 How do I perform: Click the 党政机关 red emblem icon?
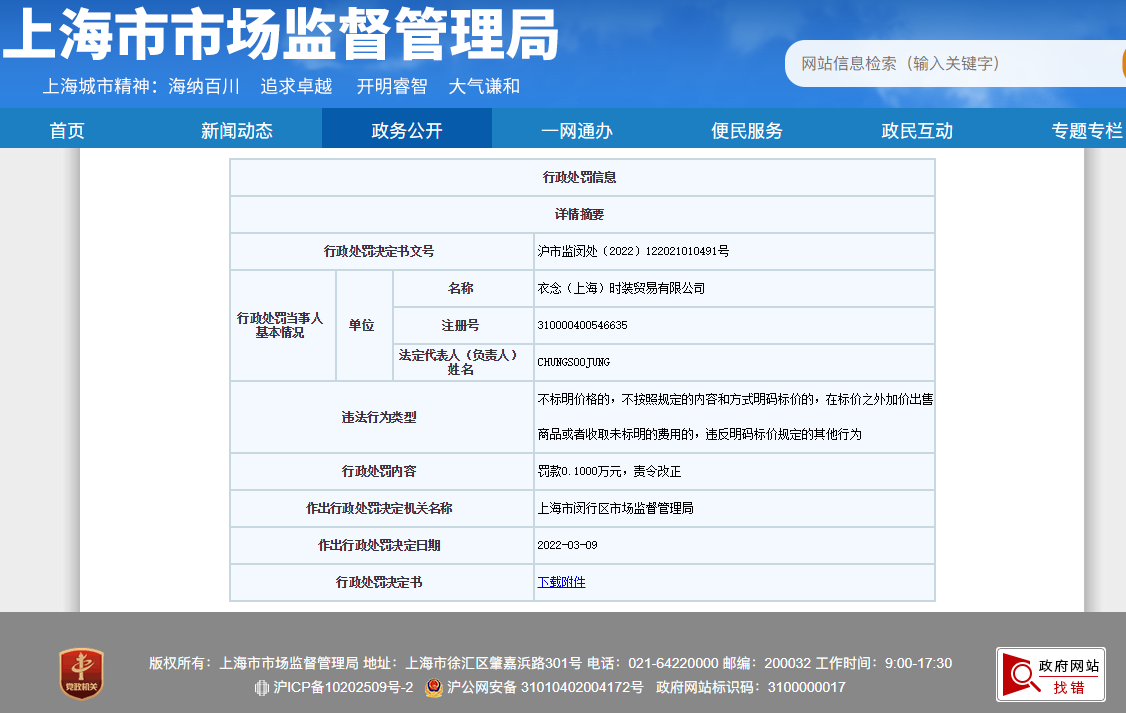click(81, 674)
